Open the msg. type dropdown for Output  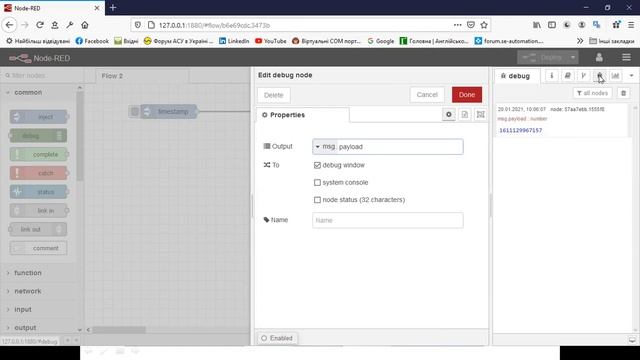tap(324, 147)
